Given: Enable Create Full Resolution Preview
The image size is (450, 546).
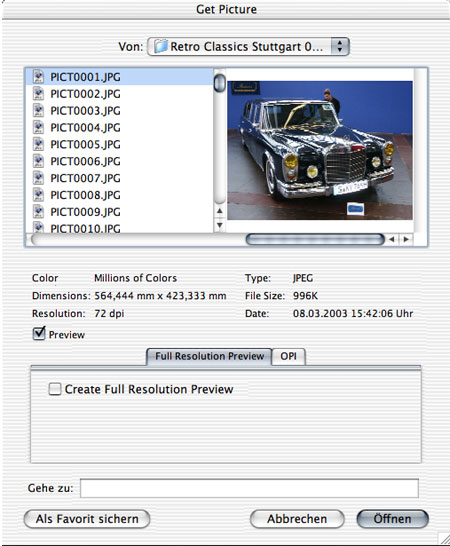Looking at the screenshot, I should pos(55,389).
